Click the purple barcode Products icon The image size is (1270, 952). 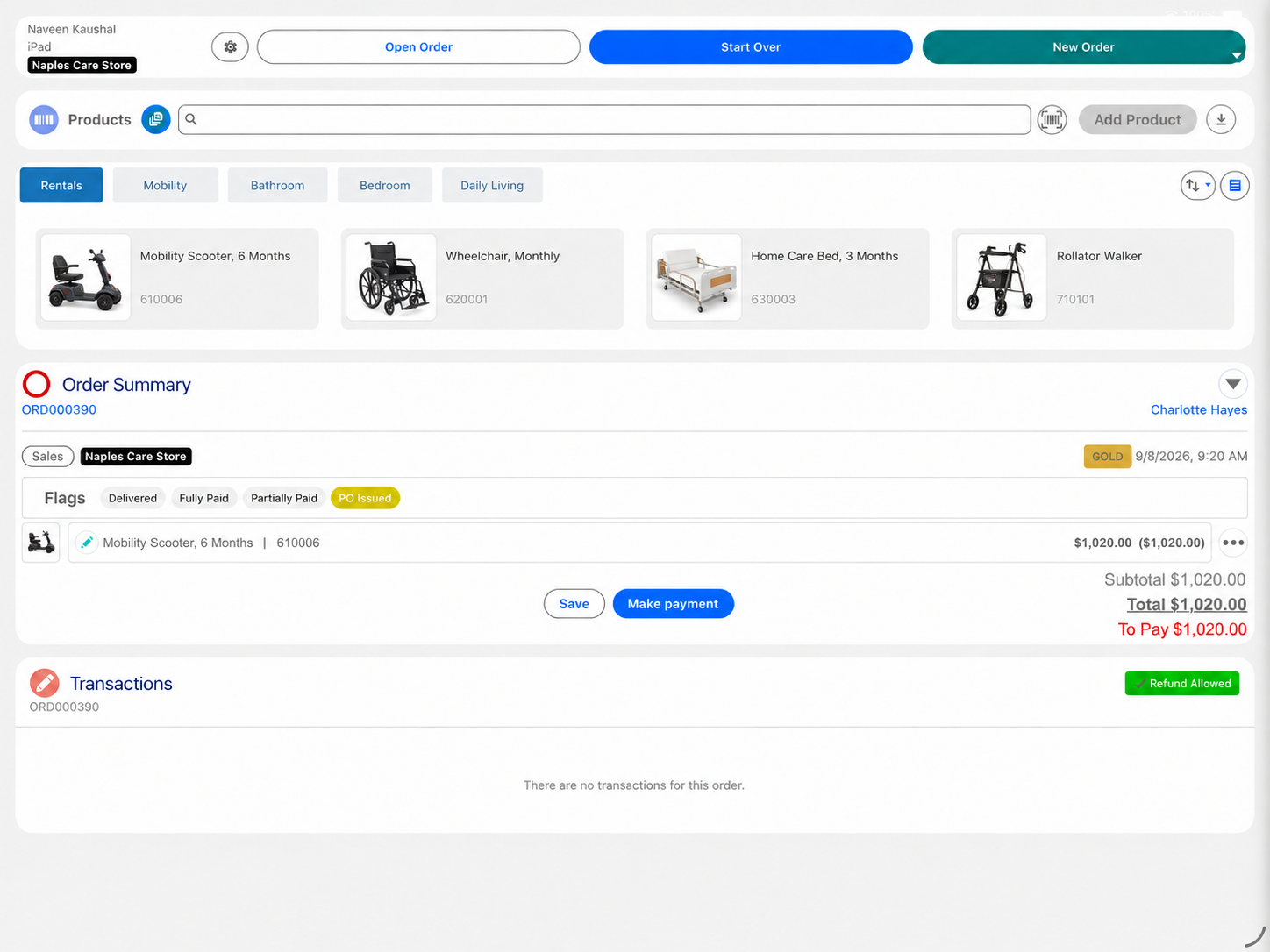(x=44, y=119)
